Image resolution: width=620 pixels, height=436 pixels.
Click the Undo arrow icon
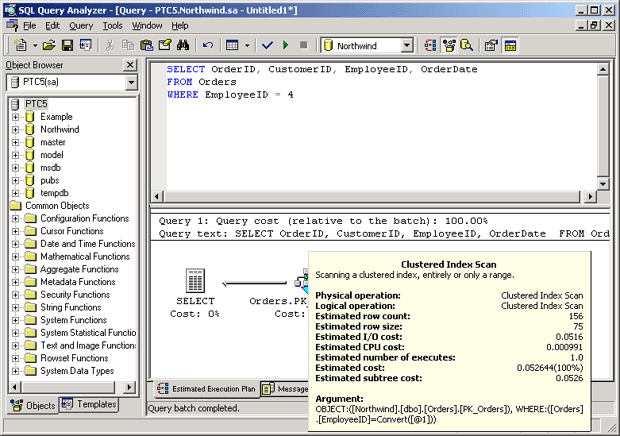(x=208, y=46)
